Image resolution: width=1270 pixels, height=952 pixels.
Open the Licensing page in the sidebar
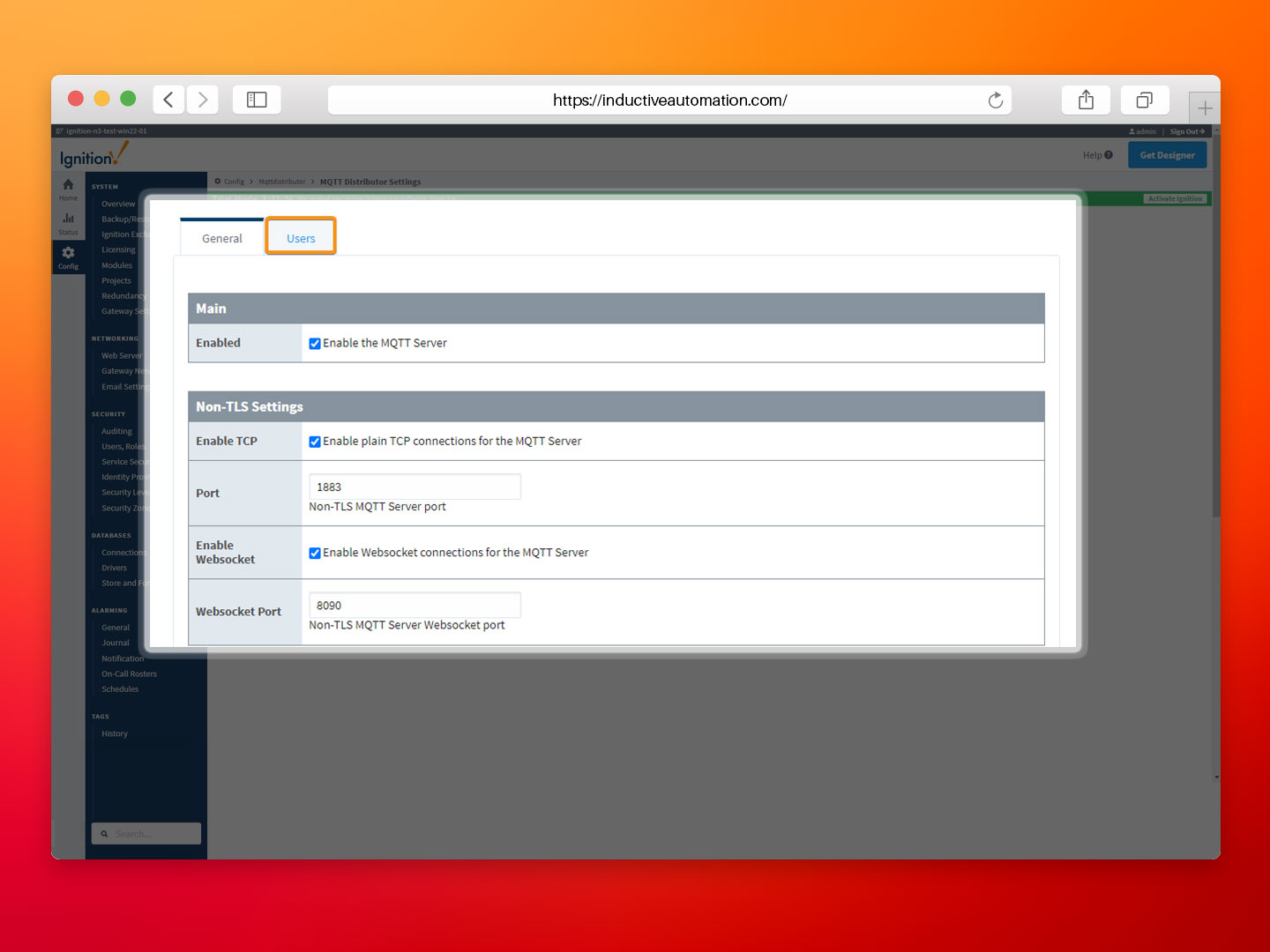118,249
